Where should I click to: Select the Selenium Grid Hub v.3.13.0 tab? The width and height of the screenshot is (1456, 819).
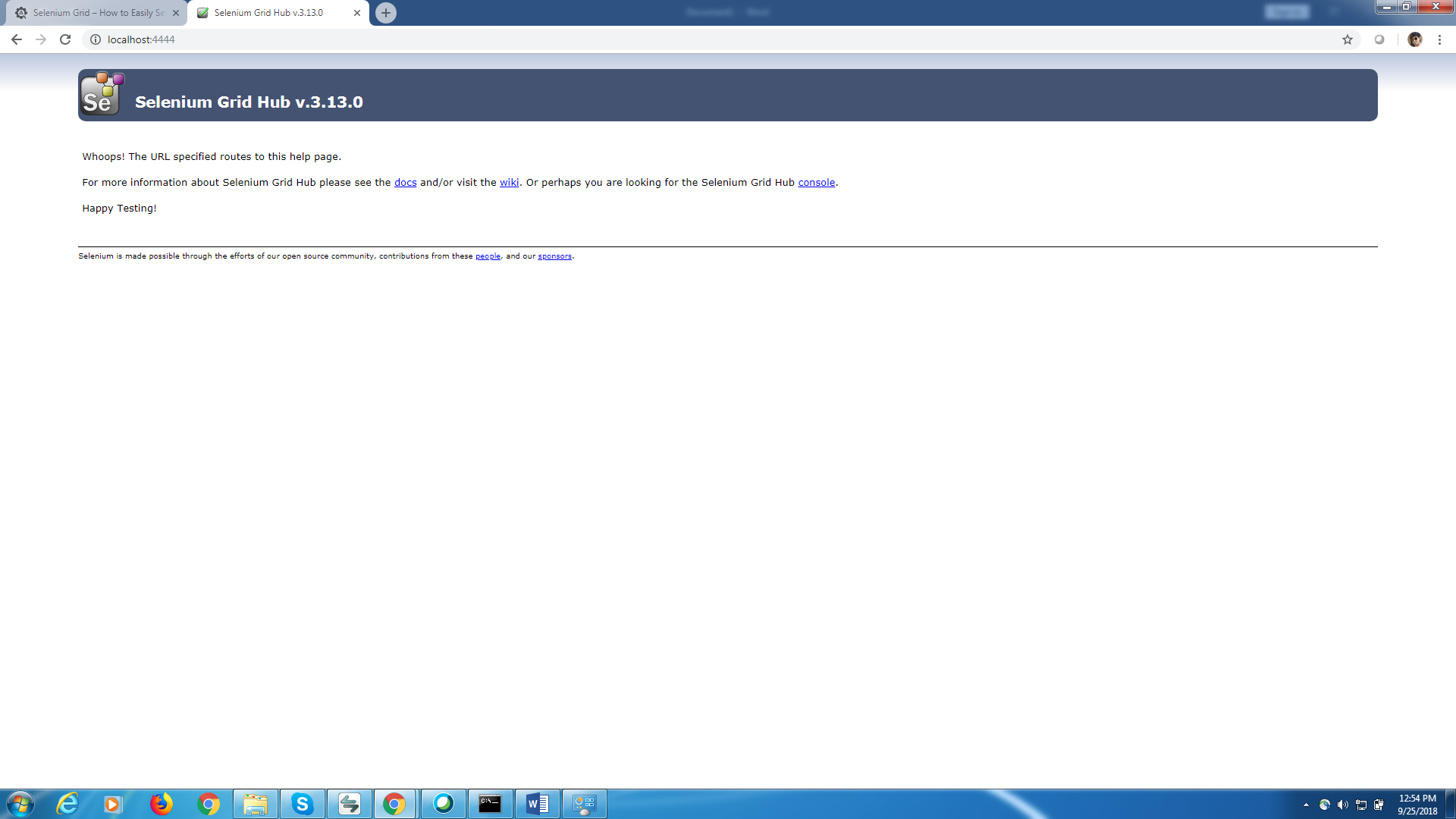coord(269,13)
